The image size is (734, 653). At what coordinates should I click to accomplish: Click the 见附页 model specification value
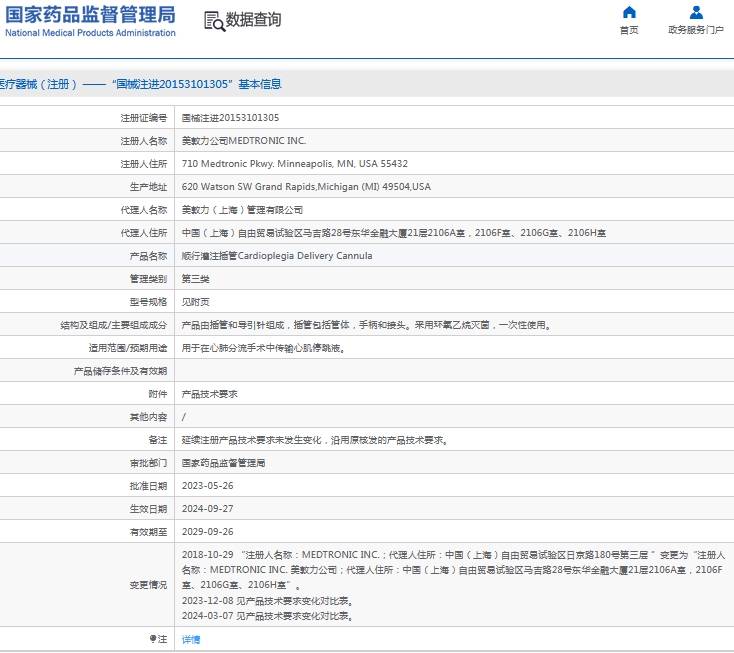[x=196, y=302]
